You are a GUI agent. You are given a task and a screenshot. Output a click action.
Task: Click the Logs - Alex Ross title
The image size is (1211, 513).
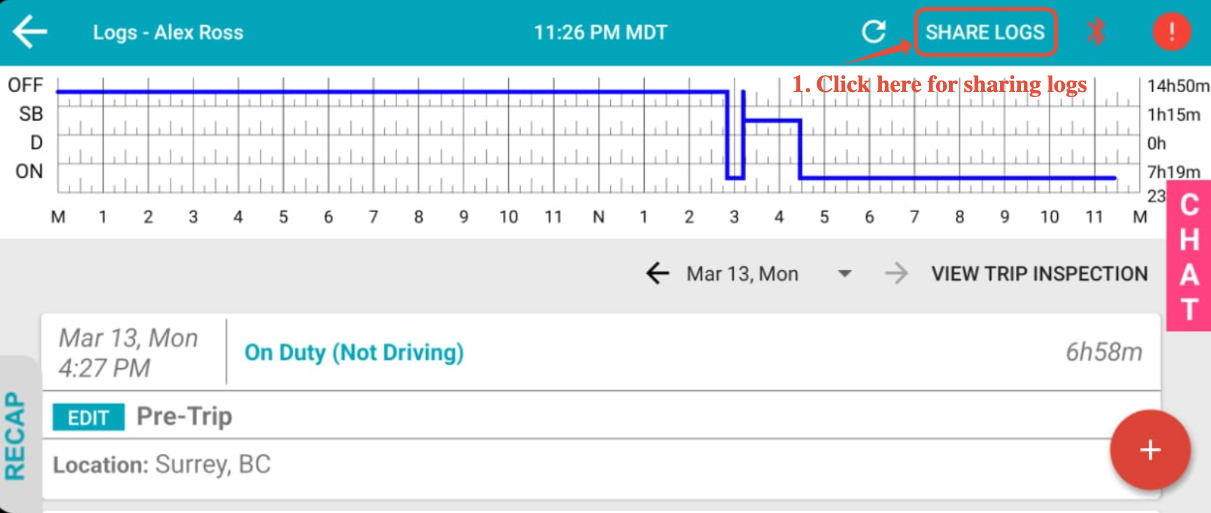pyautogui.click(x=168, y=32)
